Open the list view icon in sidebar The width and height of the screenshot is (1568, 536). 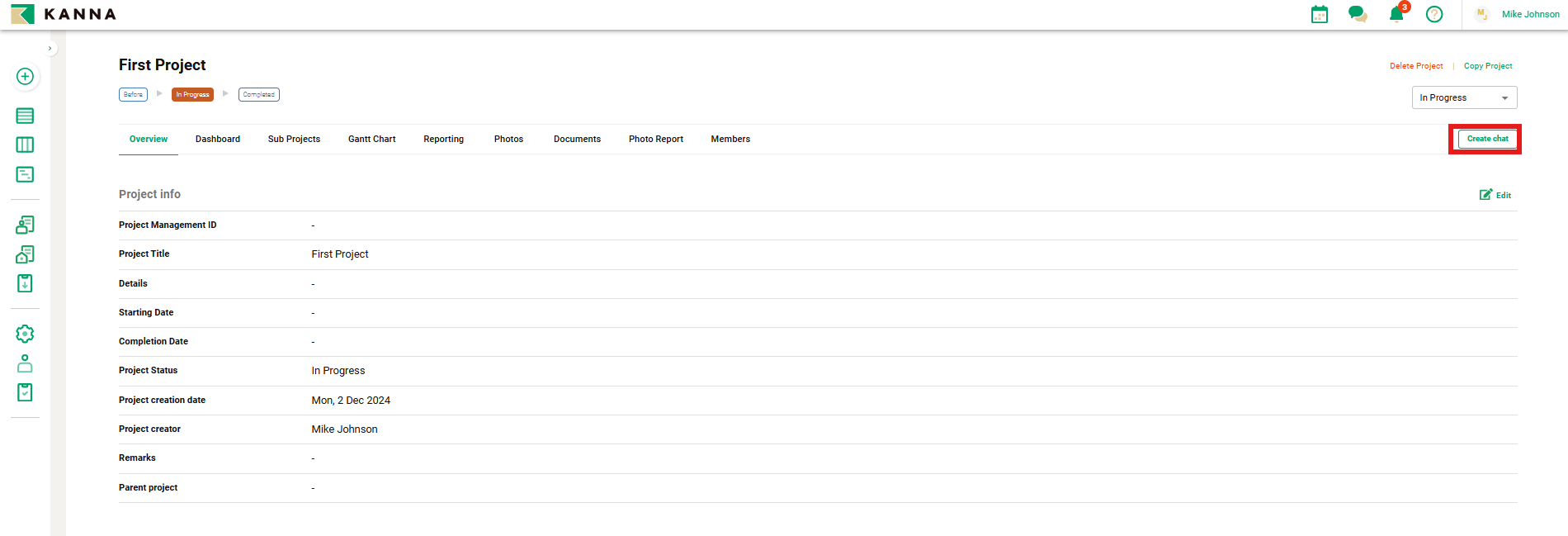click(25, 116)
